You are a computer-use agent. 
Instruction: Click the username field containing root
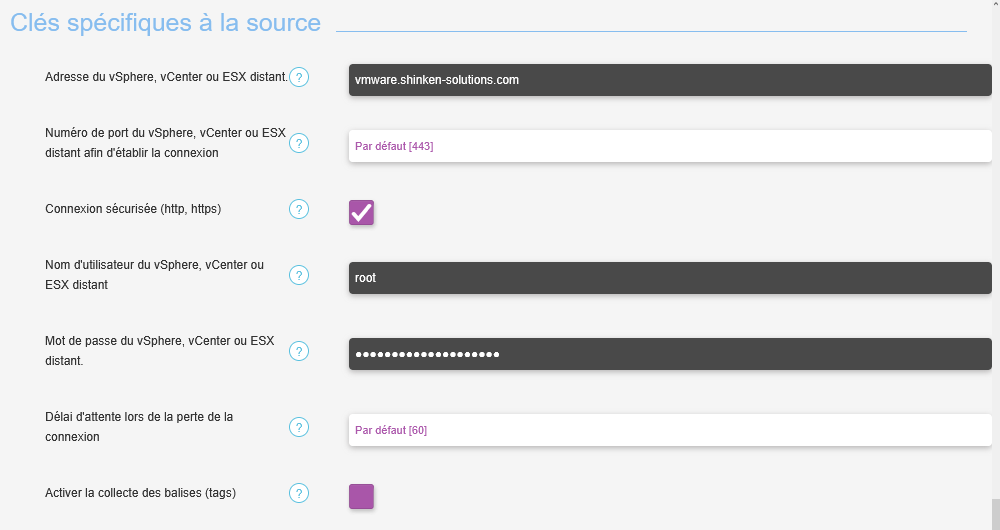coord(670,278)
